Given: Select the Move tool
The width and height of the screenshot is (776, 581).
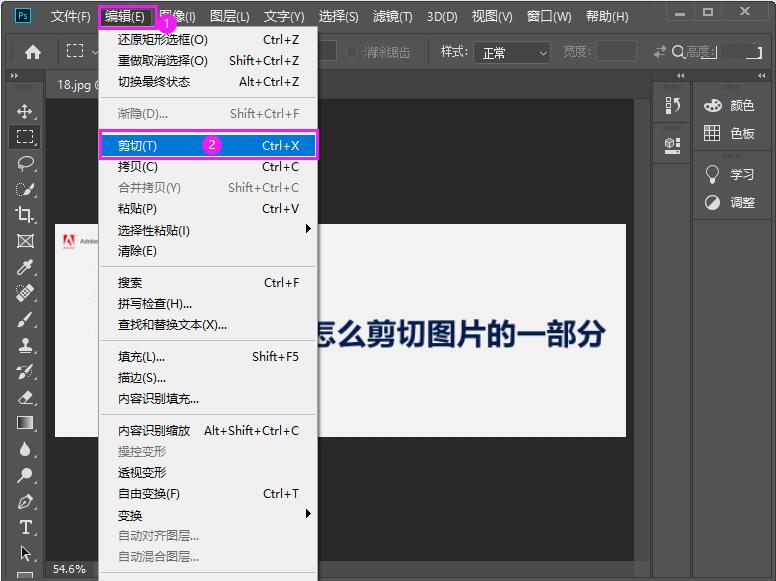Looking at the screenshot, I should pos(25,111).
